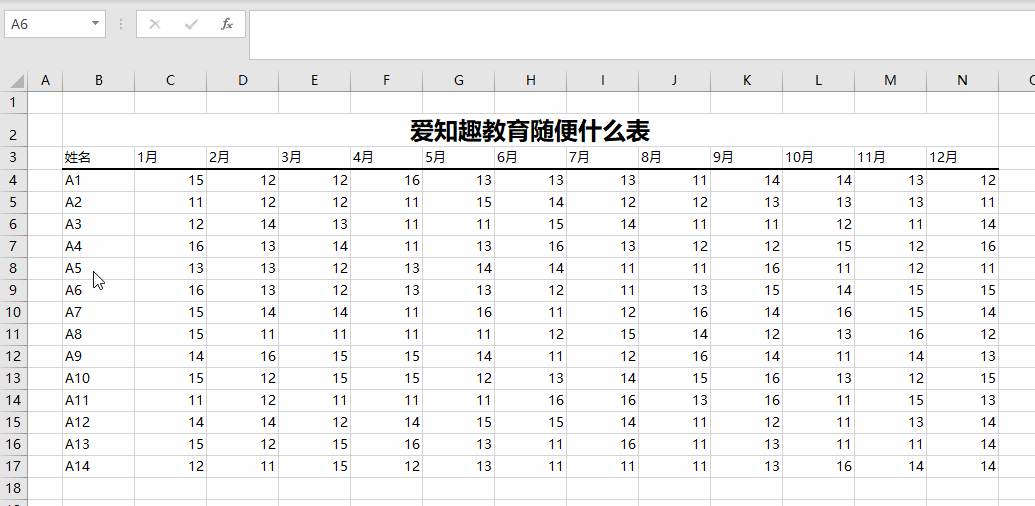The height and width of the screenshot is (506, 1035).
Task: Select column H header
Action: click(x=530, y=81)
